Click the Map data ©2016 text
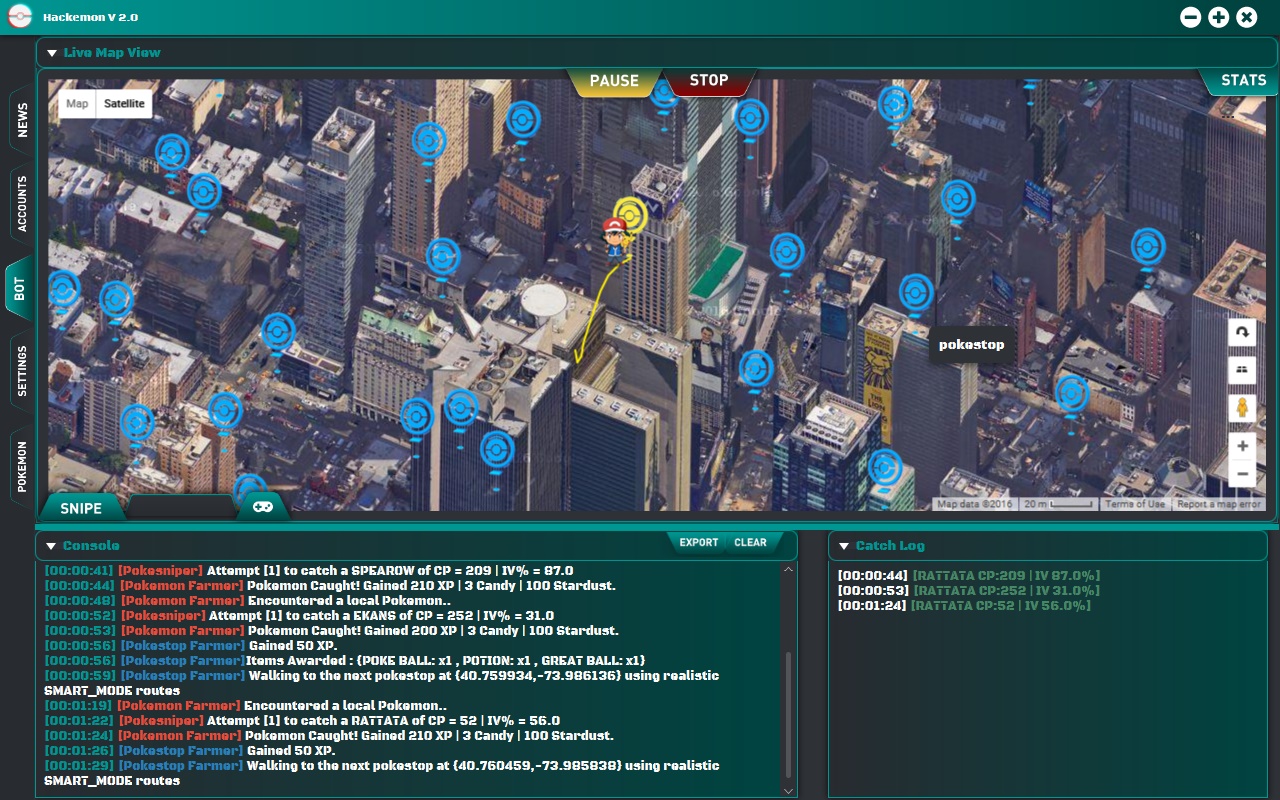This screenshot has height=800, width=1280. tap(975, 504)
